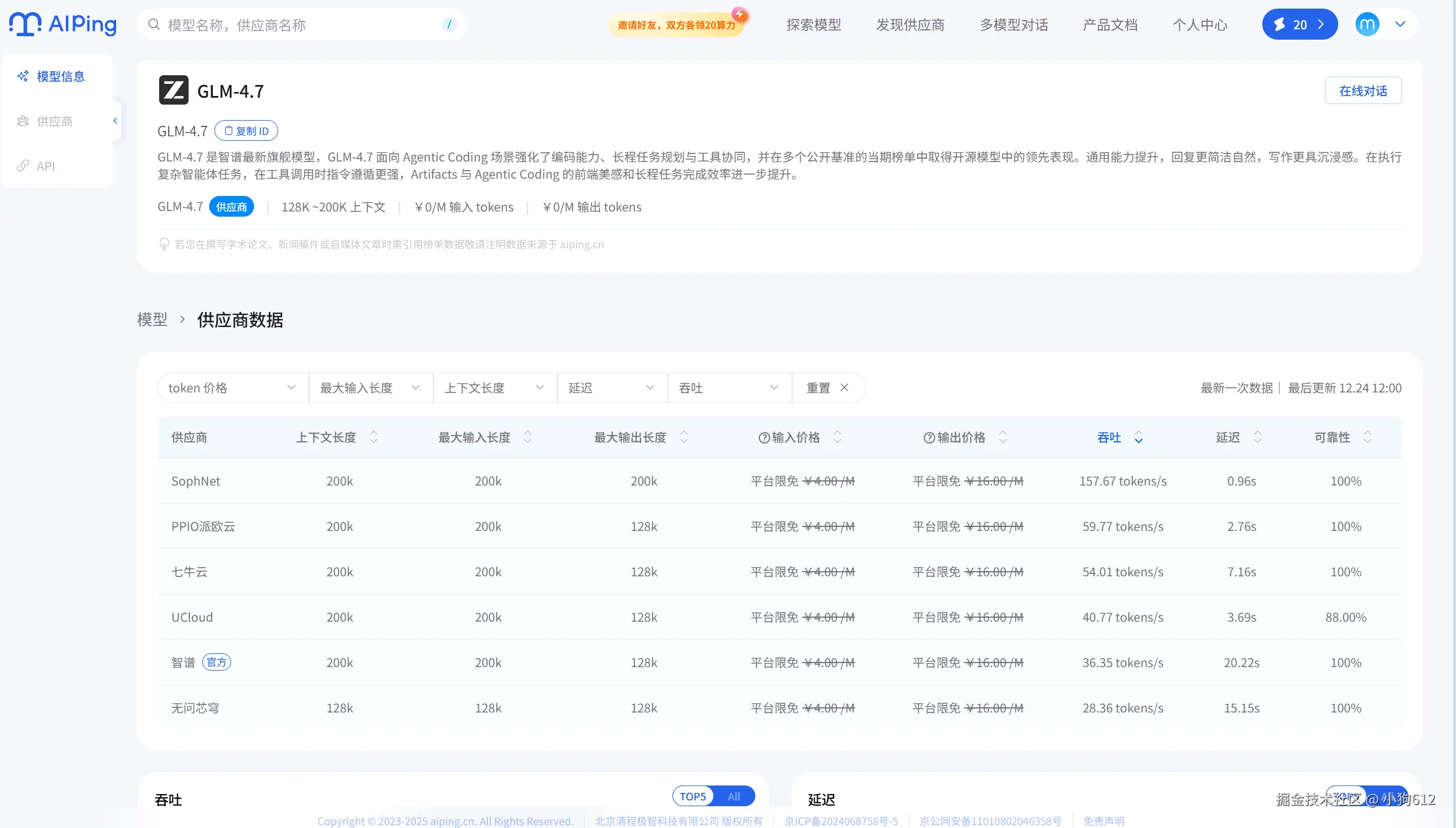Screen dimensions: 1456x828
Task: Select TOP5 in throughput chart
Action: coord(693,796)
